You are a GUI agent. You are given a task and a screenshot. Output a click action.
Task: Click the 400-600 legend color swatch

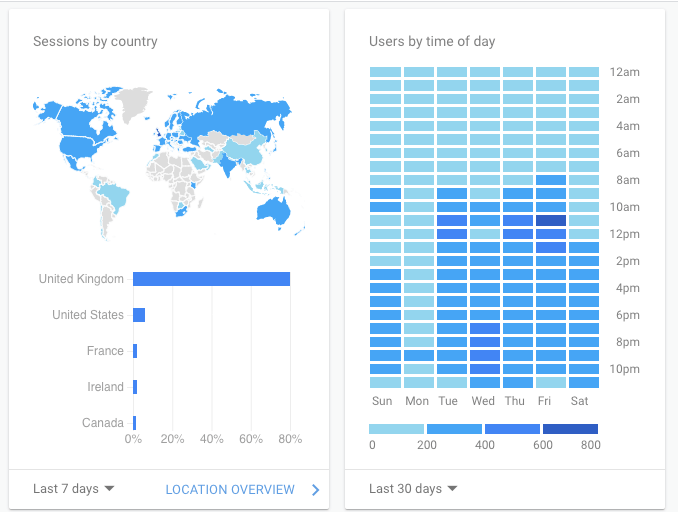tap(513, 428)
